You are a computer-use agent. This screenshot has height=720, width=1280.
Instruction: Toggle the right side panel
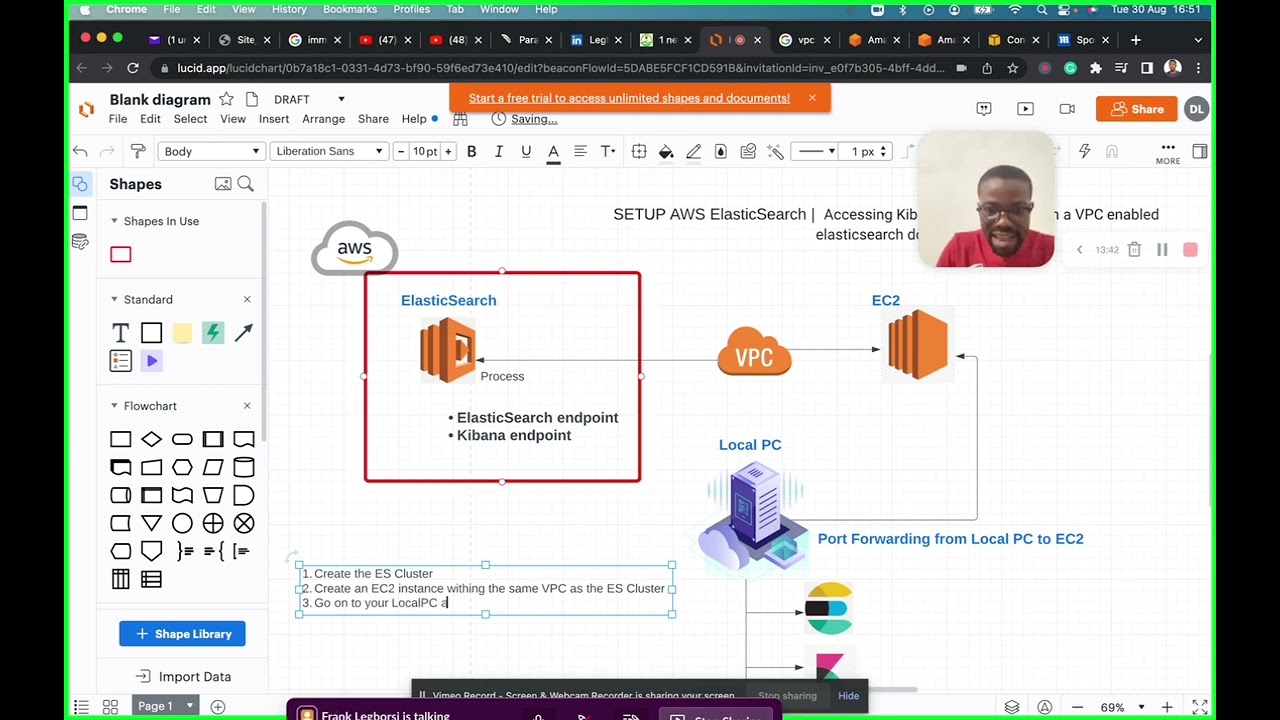1200,151
